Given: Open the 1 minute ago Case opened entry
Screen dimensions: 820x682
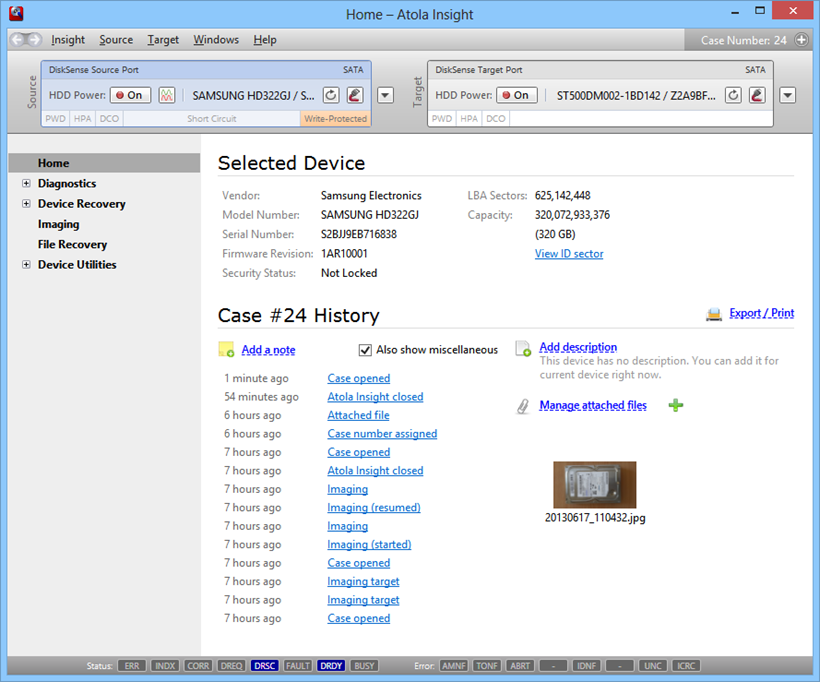Looking at the screenshot, I should tap(359, 378).
